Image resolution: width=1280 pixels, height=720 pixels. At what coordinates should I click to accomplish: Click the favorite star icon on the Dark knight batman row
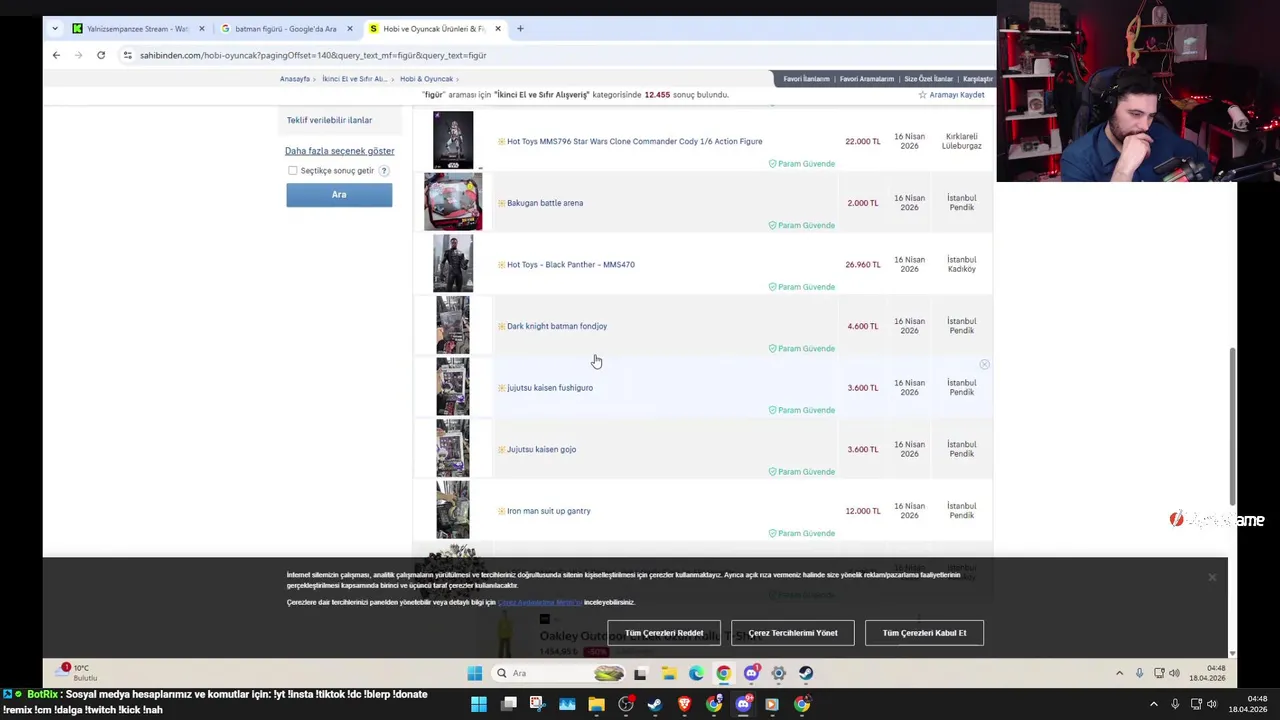click(x=501, y=326)
